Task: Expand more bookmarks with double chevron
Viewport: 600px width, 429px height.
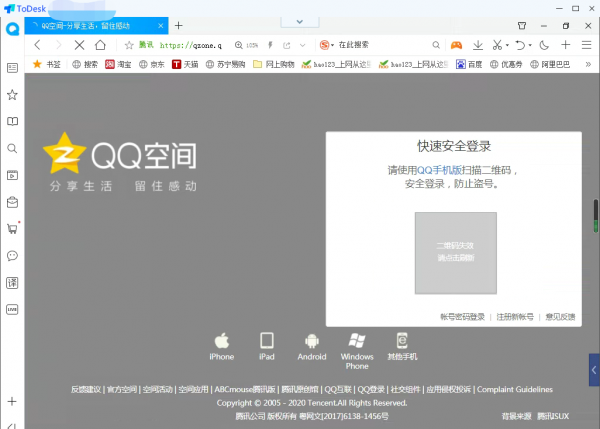Action: [588, 64]
